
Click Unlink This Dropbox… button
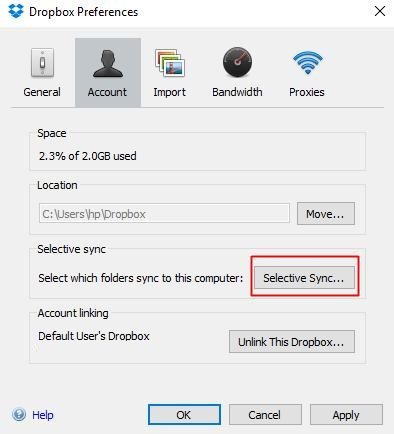click(292, 342)
